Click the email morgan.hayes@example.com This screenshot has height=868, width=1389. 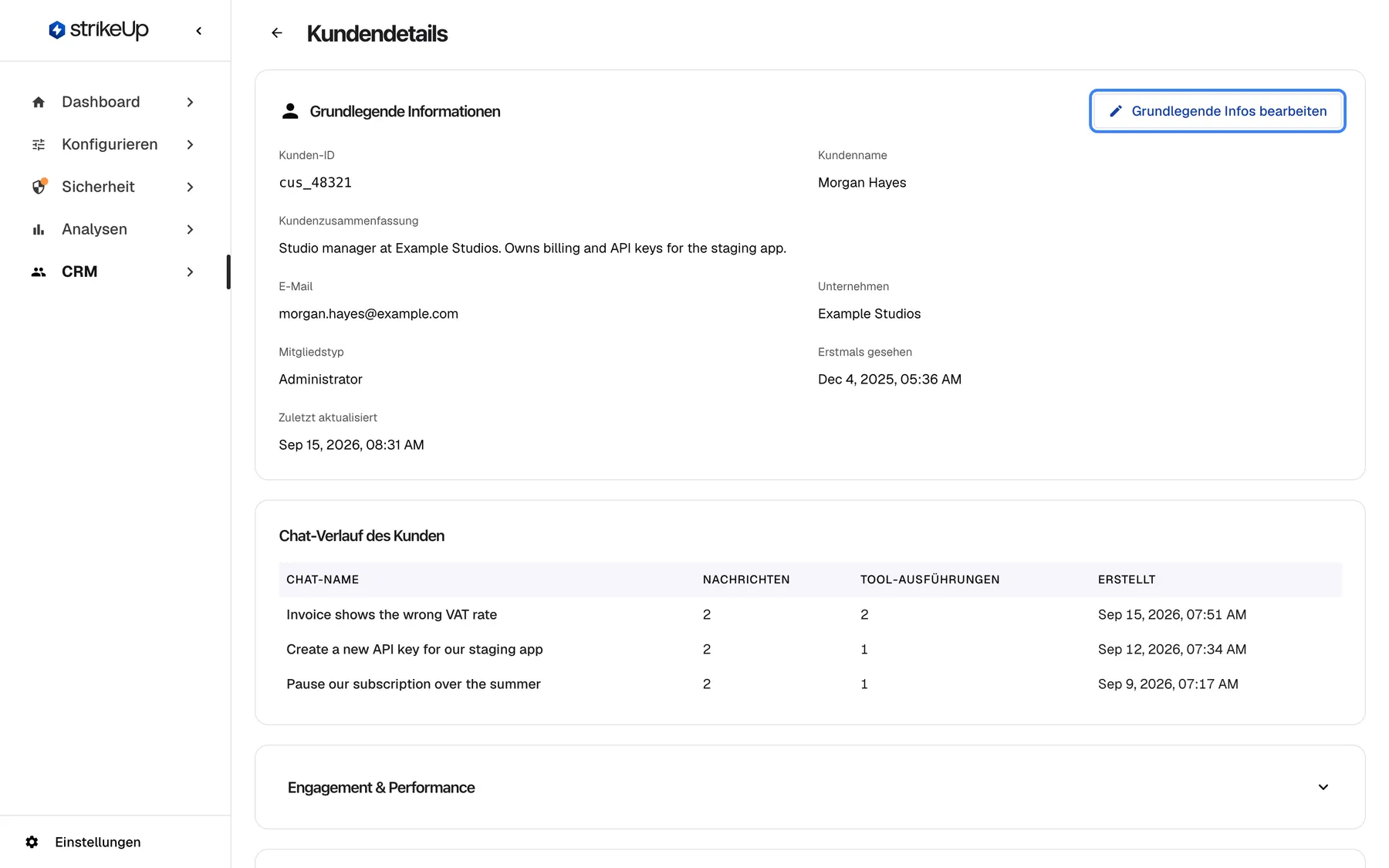[368, 314]
